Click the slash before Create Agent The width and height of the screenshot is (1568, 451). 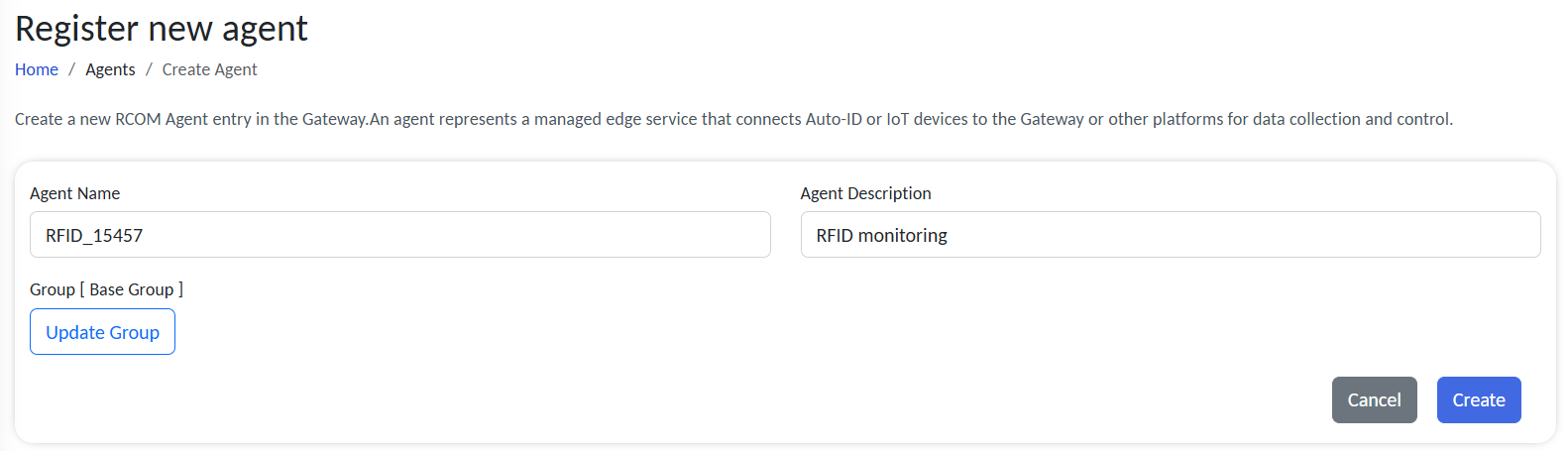(x=149, y=69)
